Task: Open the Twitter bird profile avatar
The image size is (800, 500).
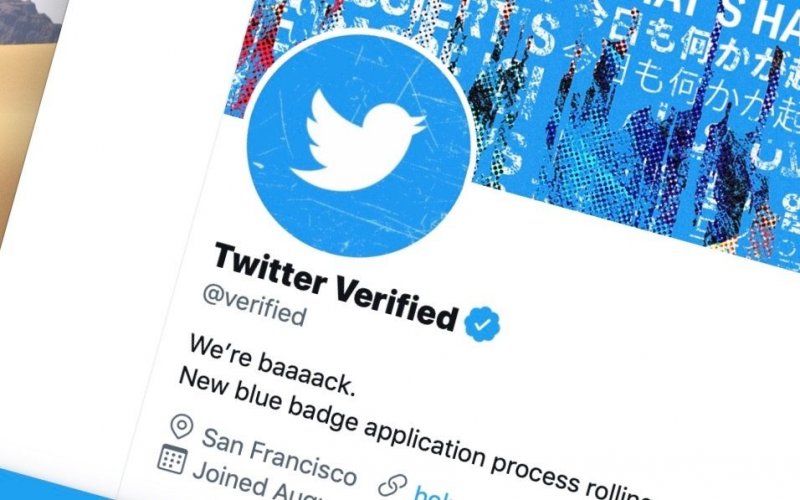Action: point(358,144)
